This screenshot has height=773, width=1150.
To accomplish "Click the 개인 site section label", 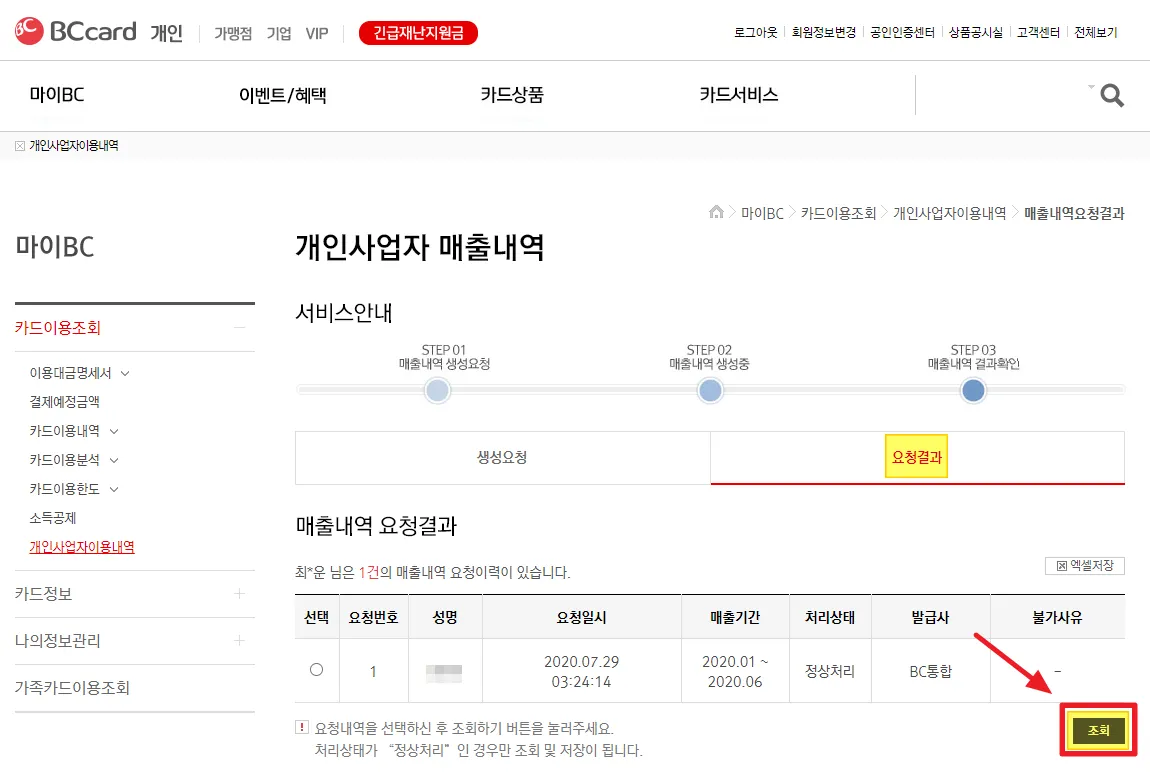I will [x=166, y=33].
